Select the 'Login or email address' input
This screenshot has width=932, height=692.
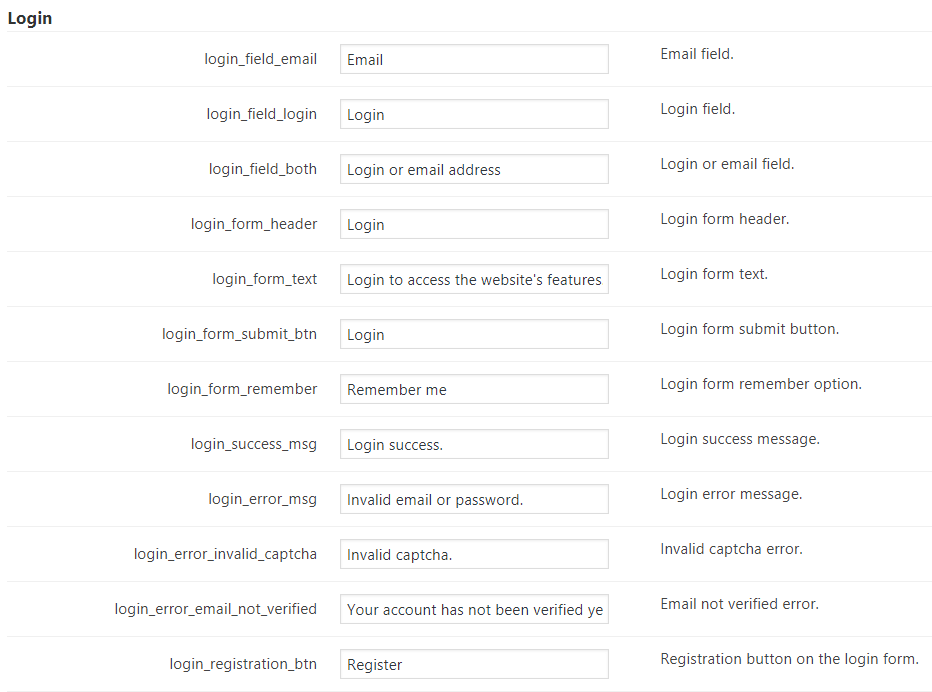474,169
